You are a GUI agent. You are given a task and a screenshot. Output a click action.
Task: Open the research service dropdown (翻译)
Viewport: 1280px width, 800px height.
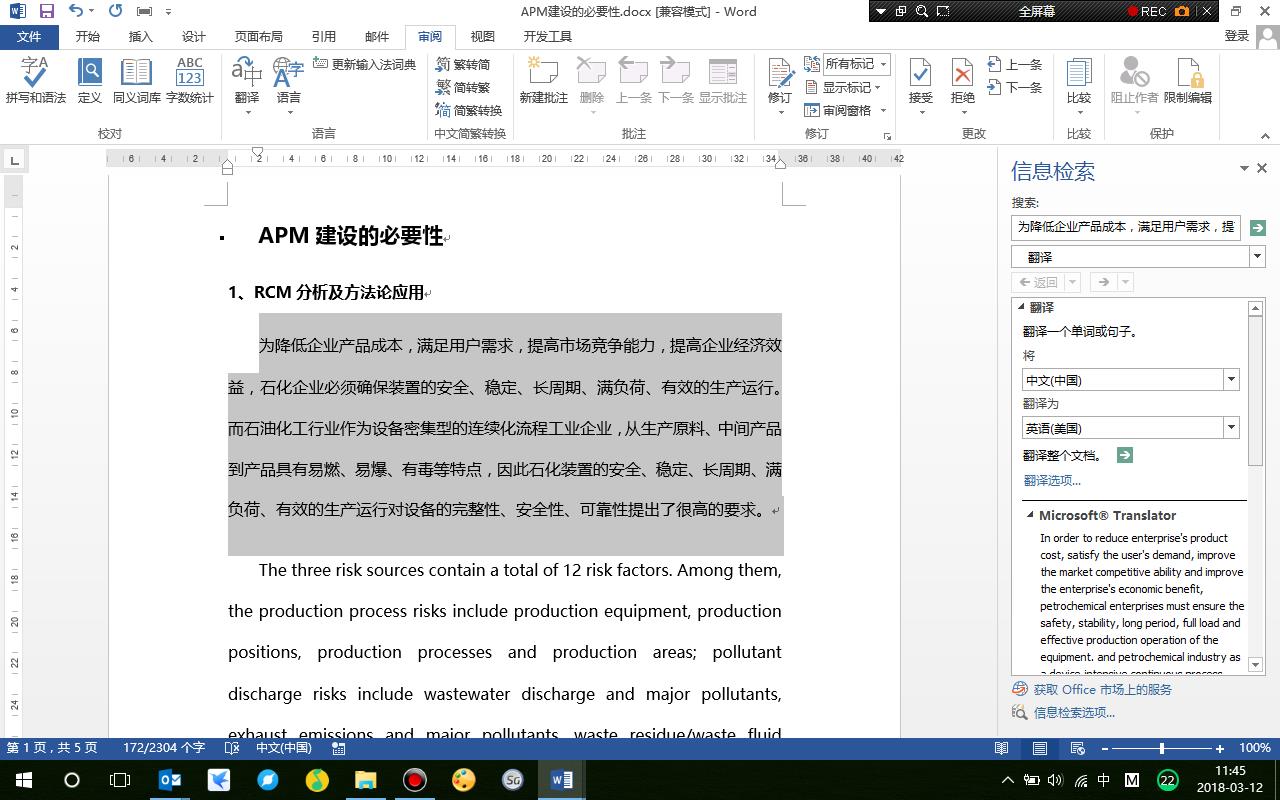(1257, 257)
